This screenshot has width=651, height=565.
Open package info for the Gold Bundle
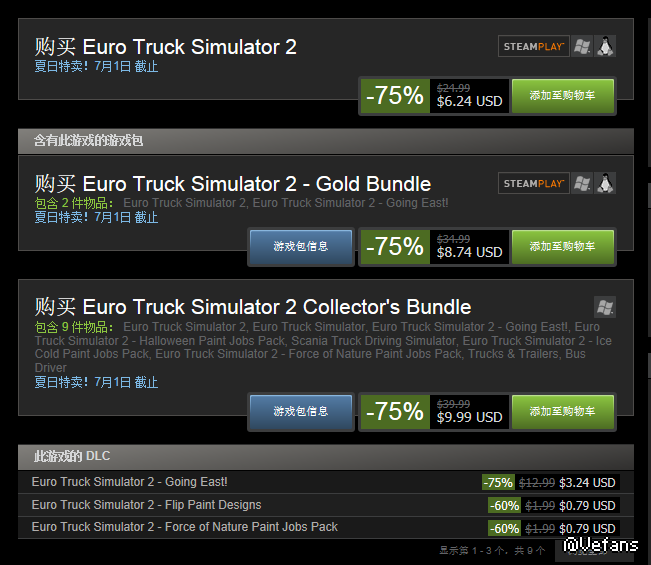pos(300,247)
